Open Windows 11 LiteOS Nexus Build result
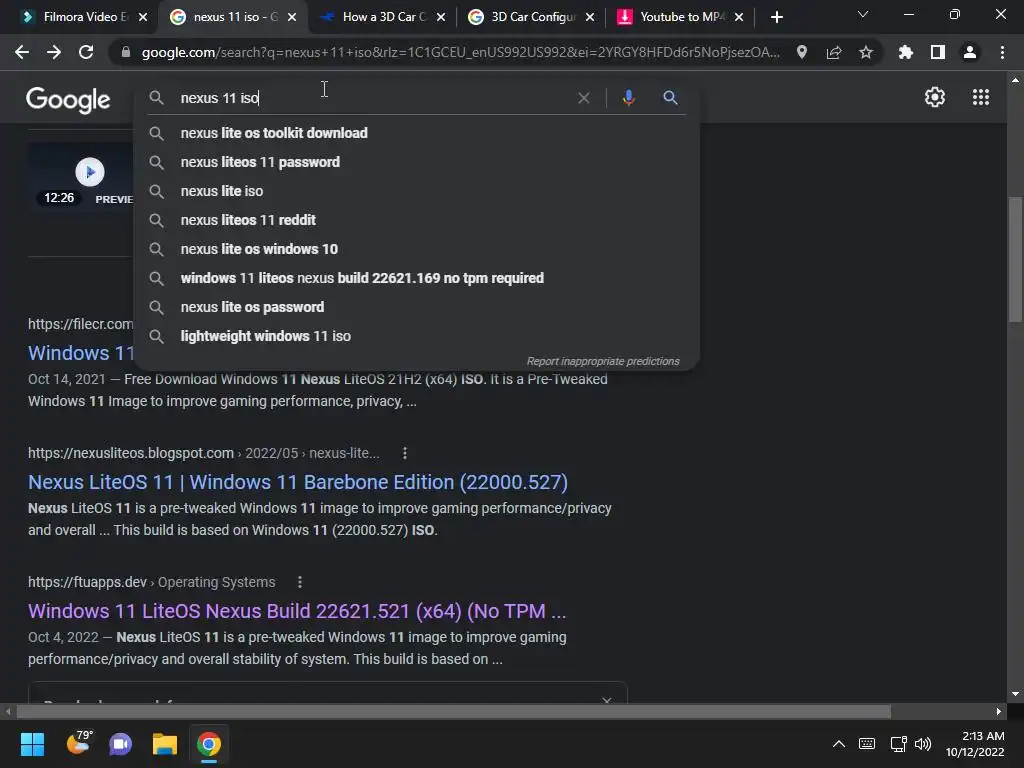This screenshot has width=1024, height=768. 297,611
